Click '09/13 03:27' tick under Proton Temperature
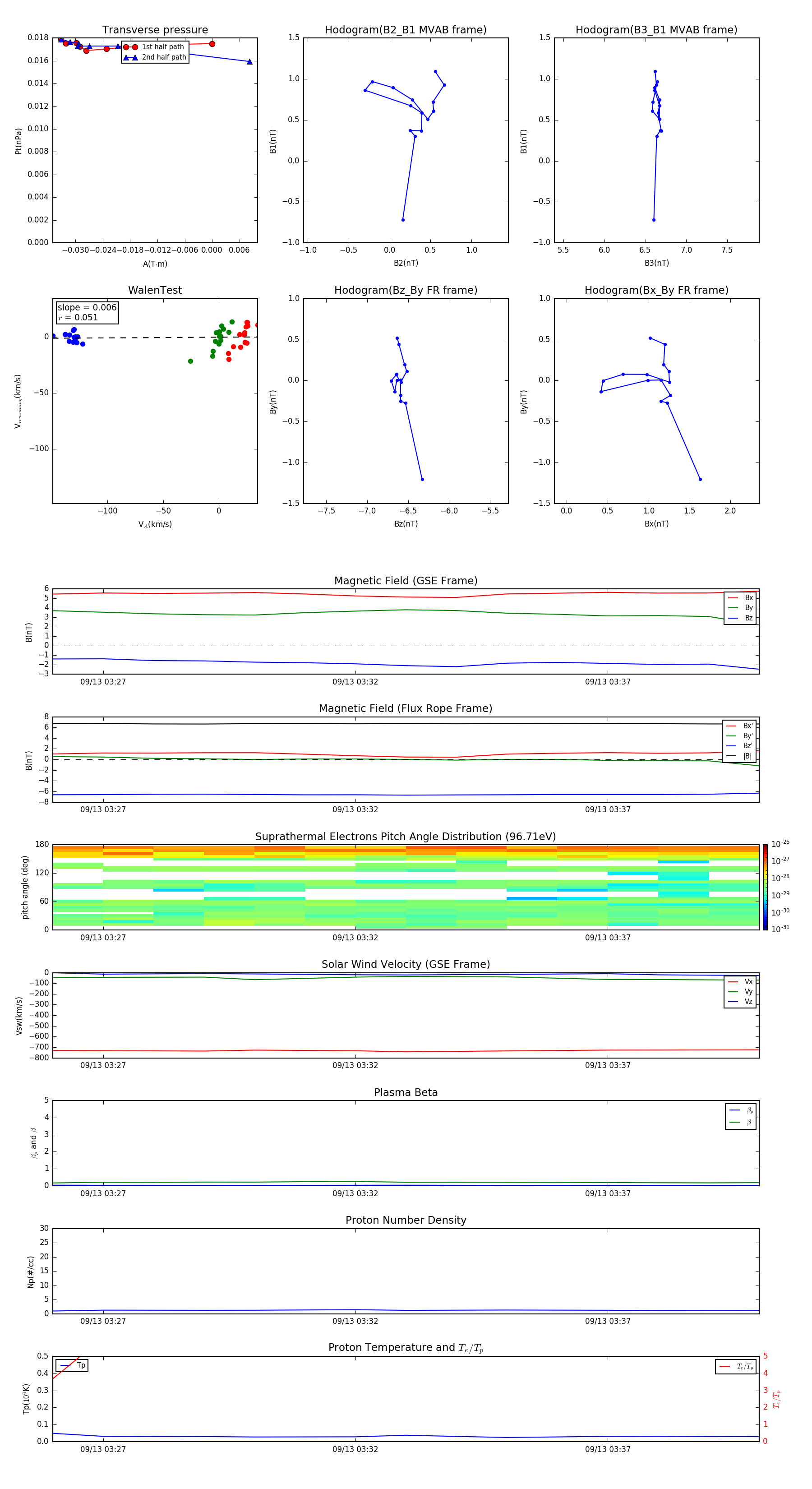 103,1449
